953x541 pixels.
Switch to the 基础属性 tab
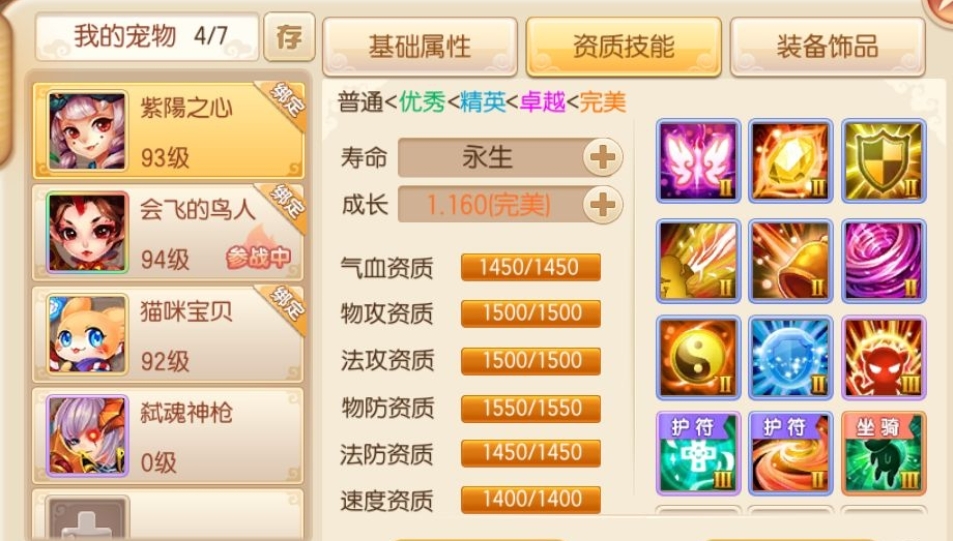pos(420,47)
